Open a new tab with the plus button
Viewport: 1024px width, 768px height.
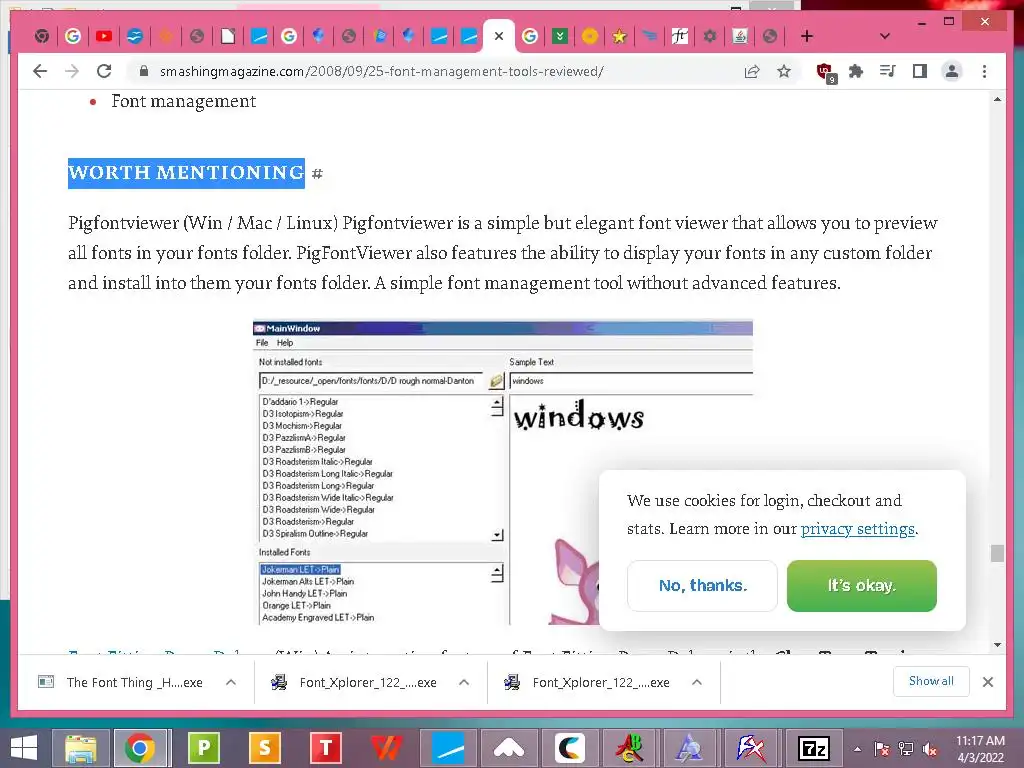(807, 36)
